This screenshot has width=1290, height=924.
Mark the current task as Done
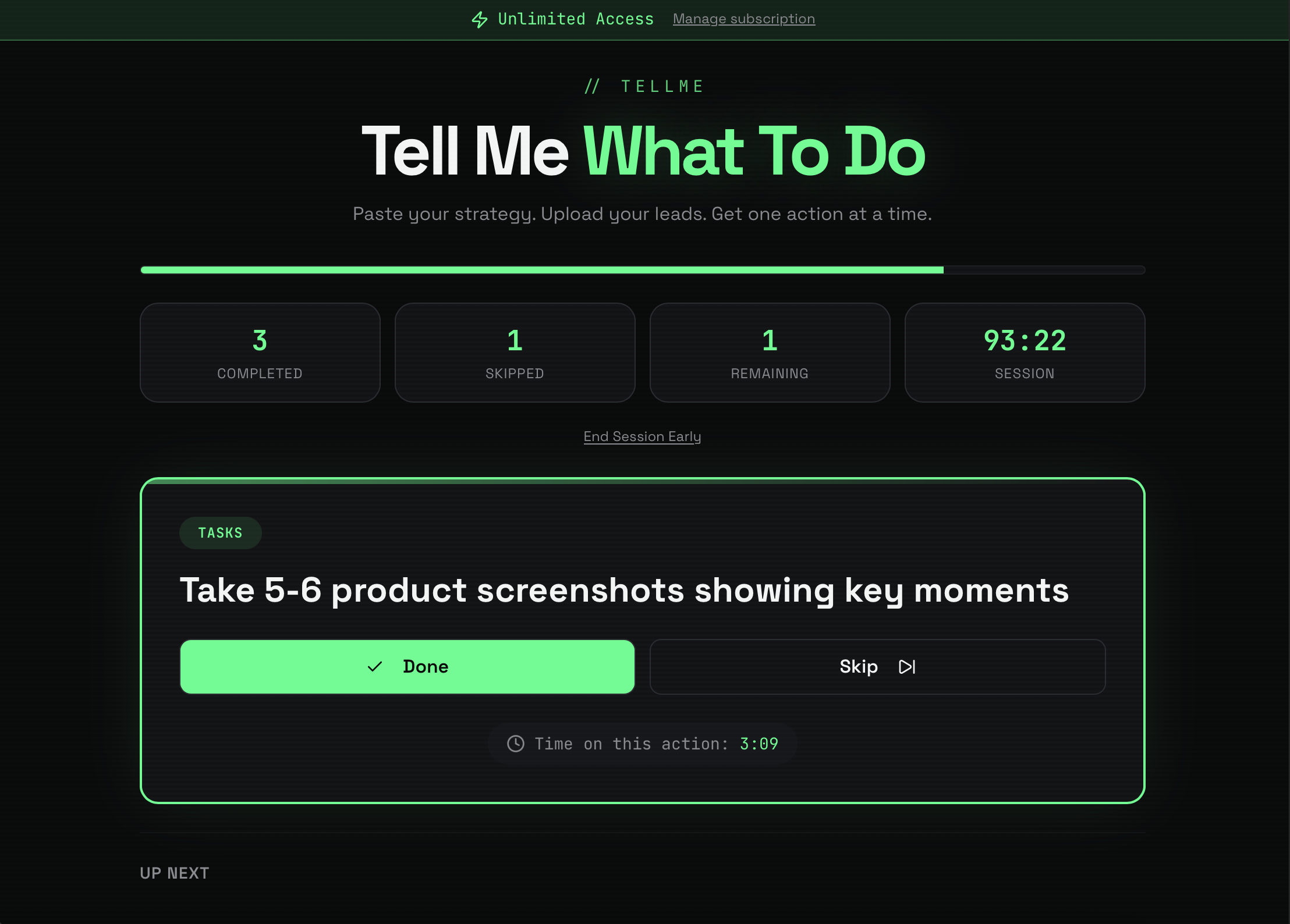tap(407, 667)
